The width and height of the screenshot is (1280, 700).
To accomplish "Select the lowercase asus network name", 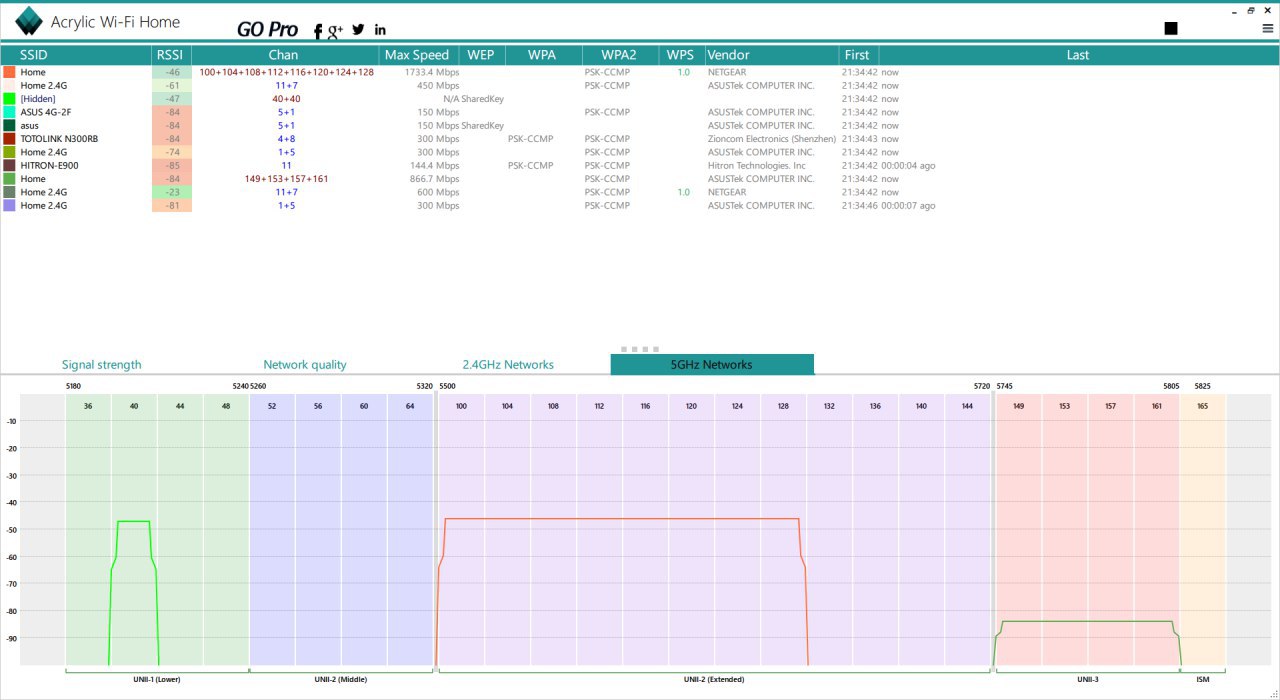I will pyautogui.click(x=30, y=125).
